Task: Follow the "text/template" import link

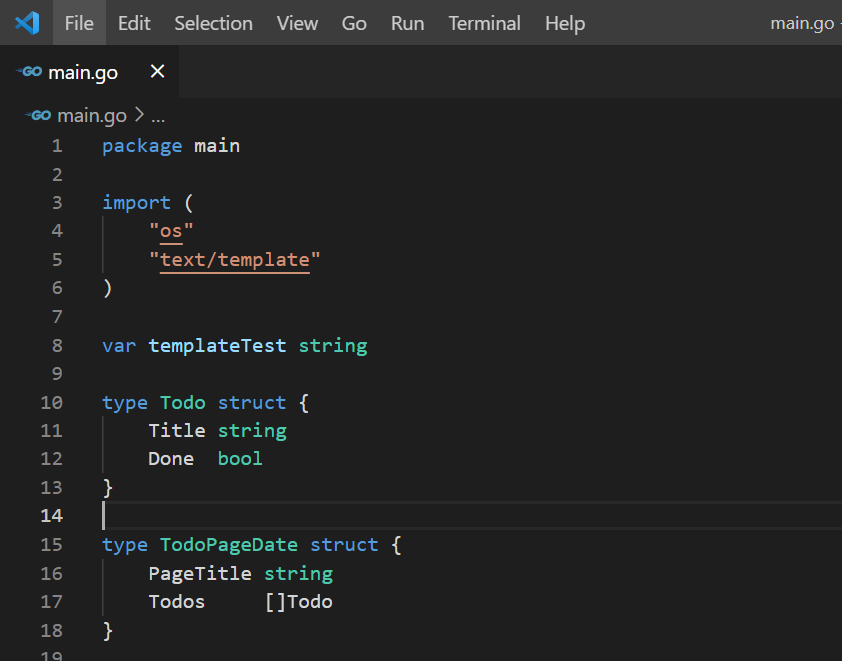Action: pos(235,260)
